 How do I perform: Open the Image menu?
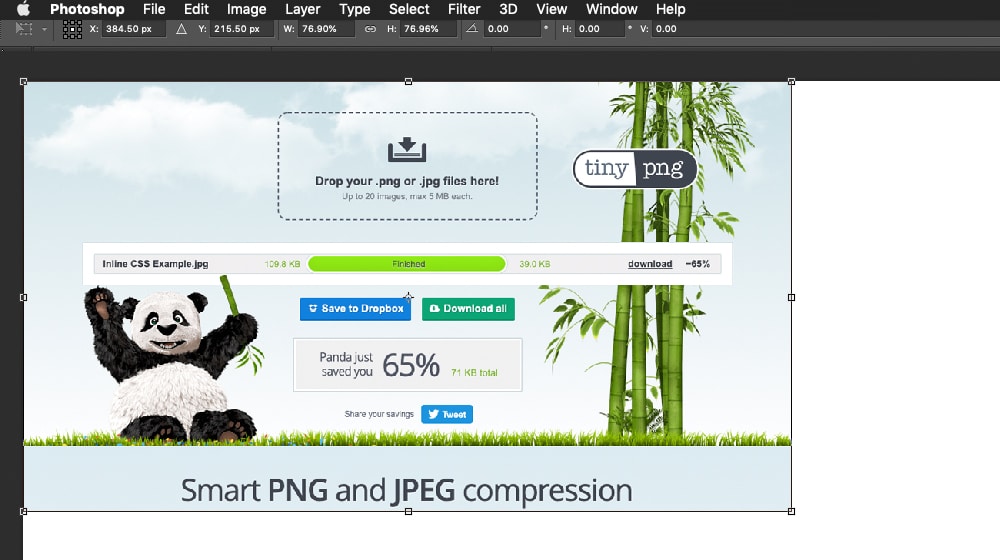pyautogui.click(x=246, y=9)
